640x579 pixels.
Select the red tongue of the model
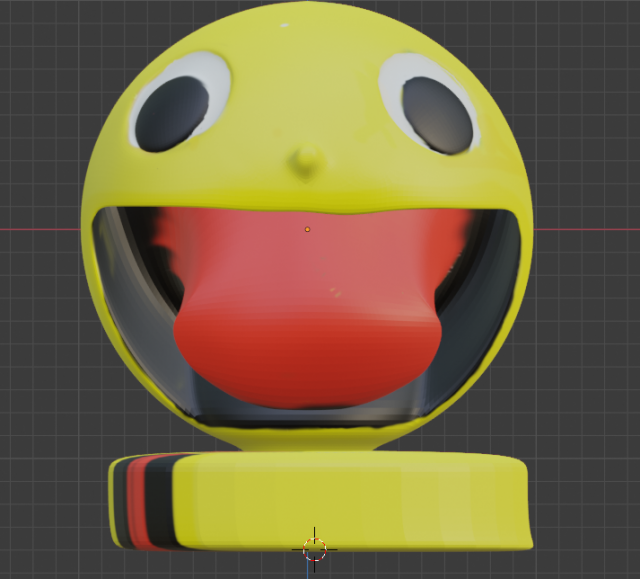pyautogui.click(x=307, y=308)
